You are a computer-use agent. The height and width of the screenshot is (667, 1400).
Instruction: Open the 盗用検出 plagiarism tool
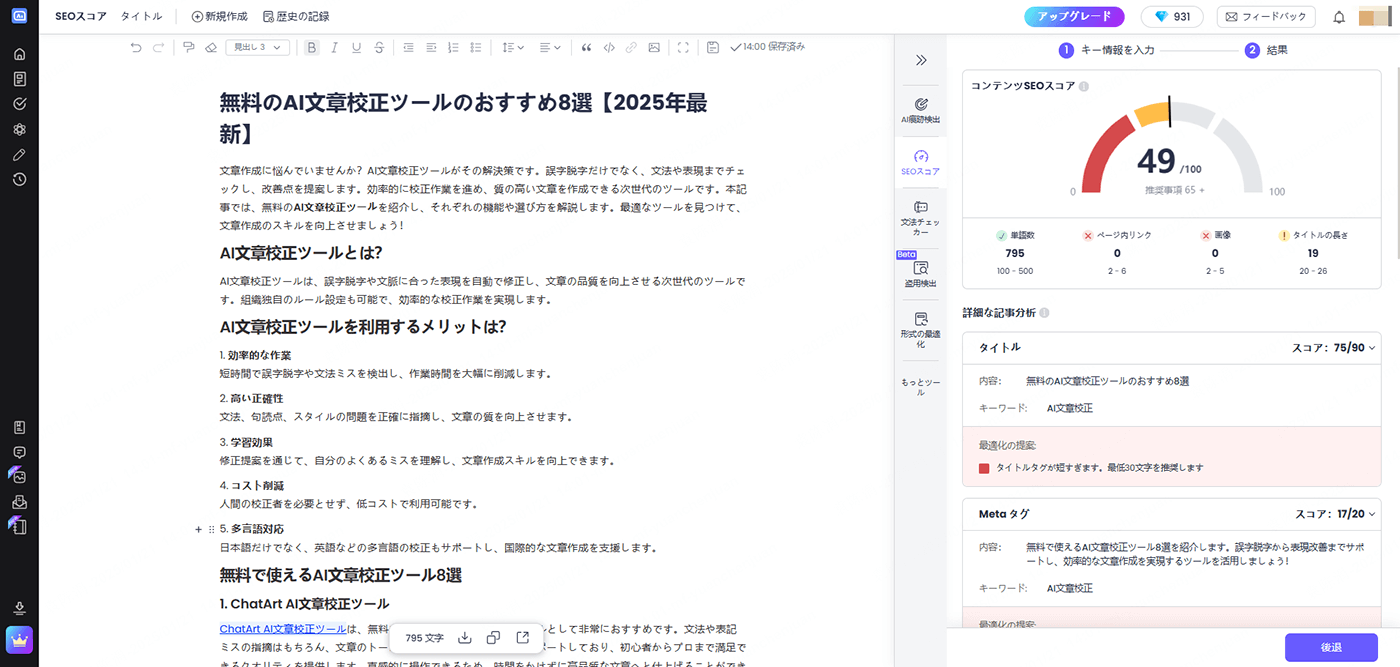921,275
